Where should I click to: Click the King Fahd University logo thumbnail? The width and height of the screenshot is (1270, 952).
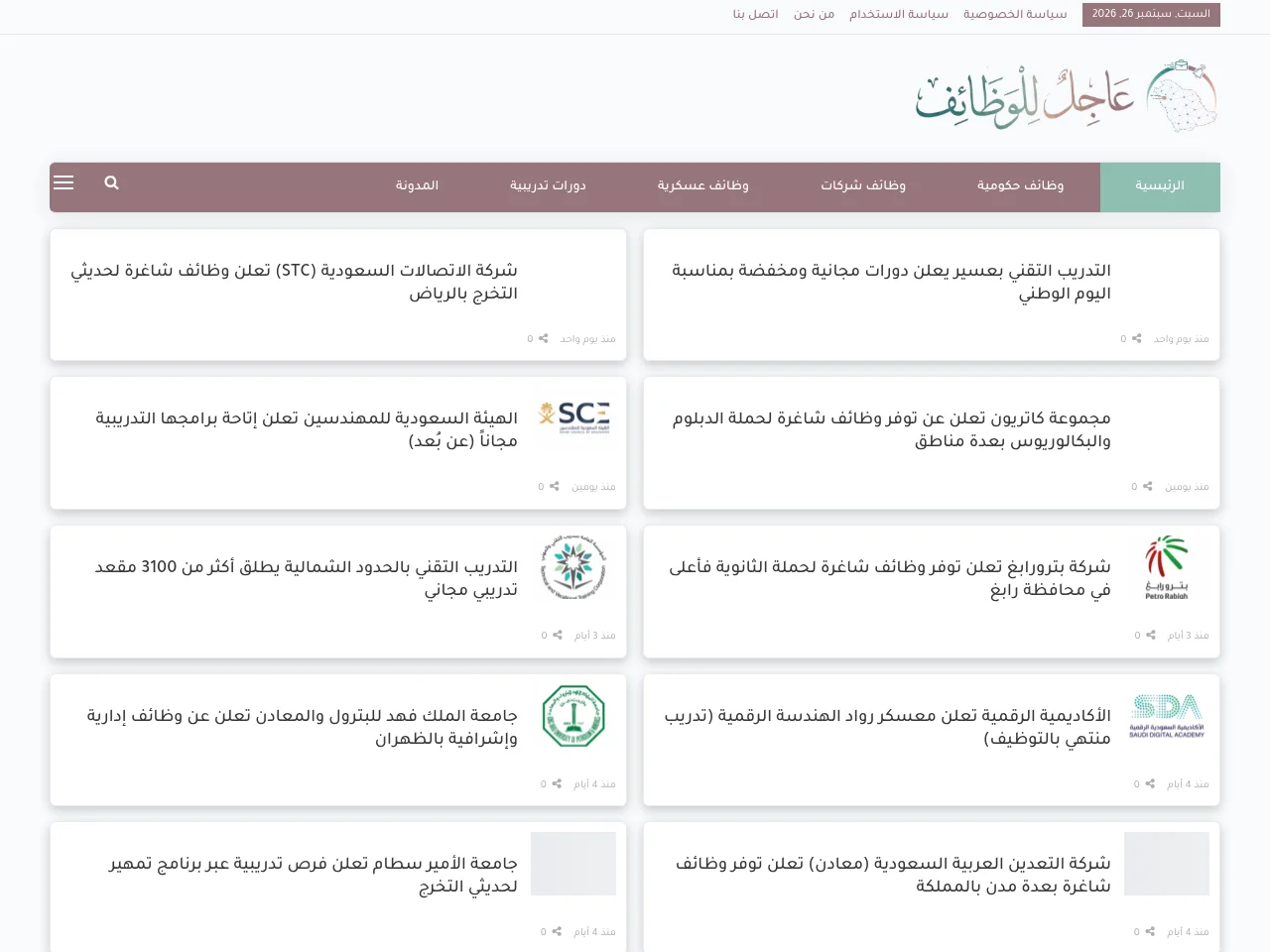pos(573,716)
